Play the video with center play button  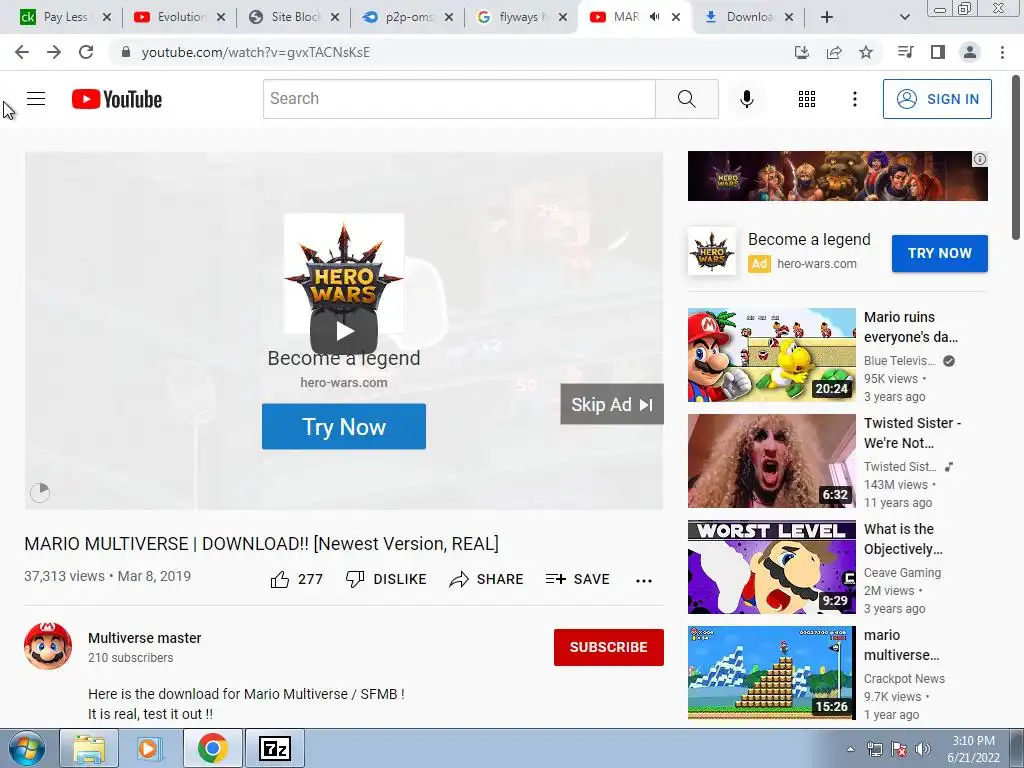(x=344, y=331)
